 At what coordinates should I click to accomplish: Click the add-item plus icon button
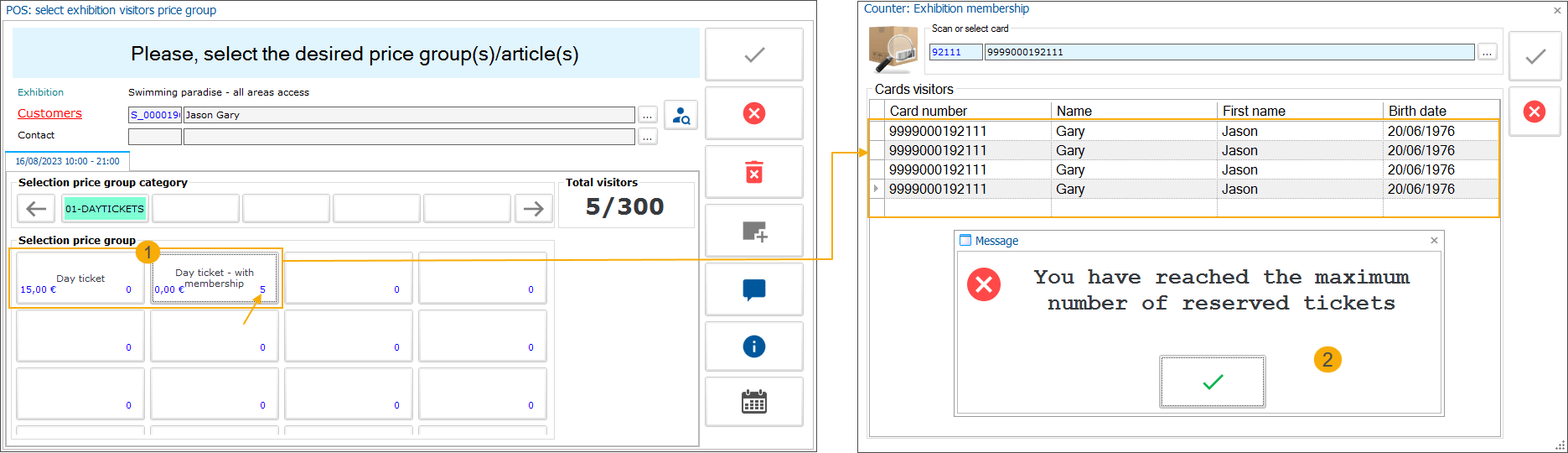753,232
